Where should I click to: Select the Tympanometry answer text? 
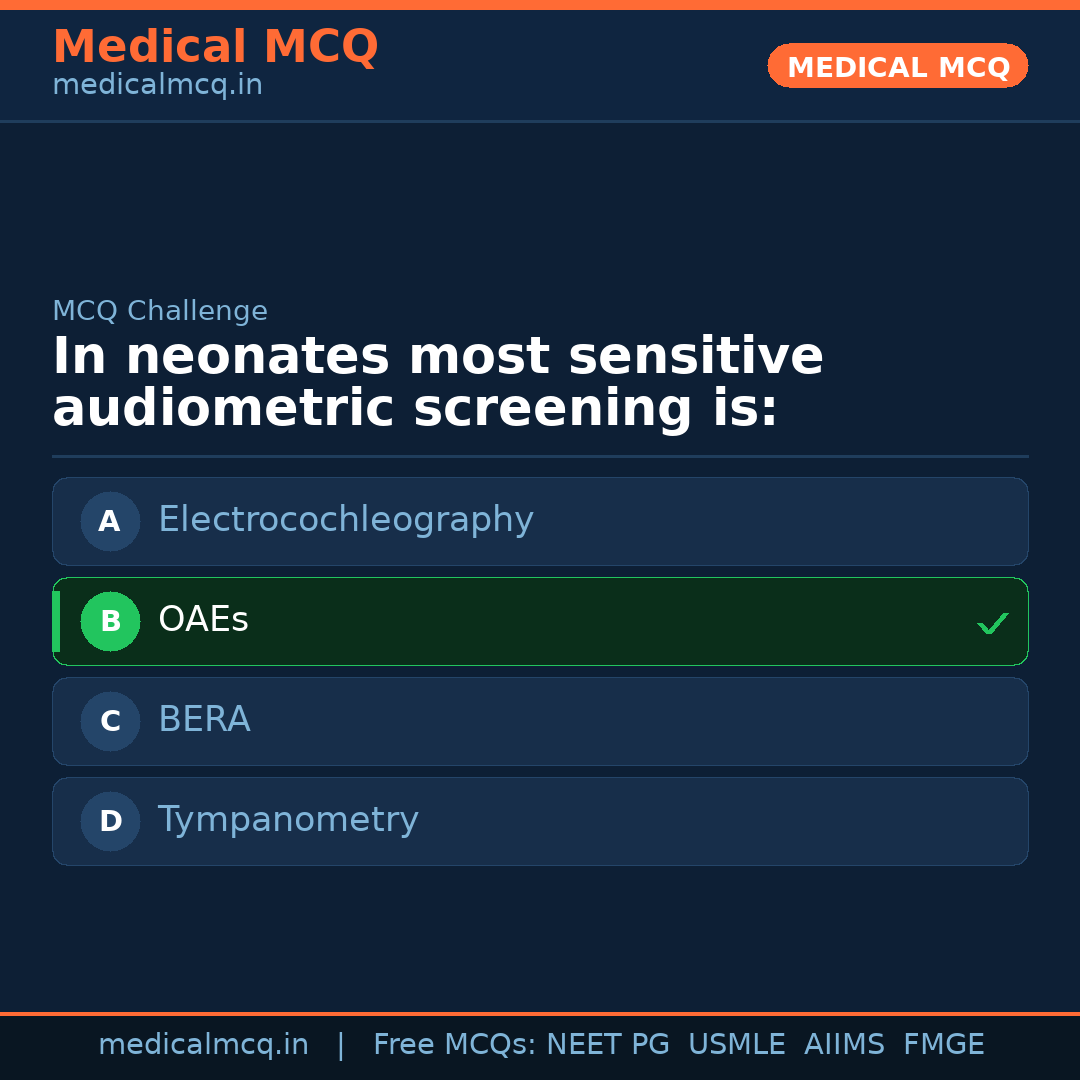(x=288, y=820)
